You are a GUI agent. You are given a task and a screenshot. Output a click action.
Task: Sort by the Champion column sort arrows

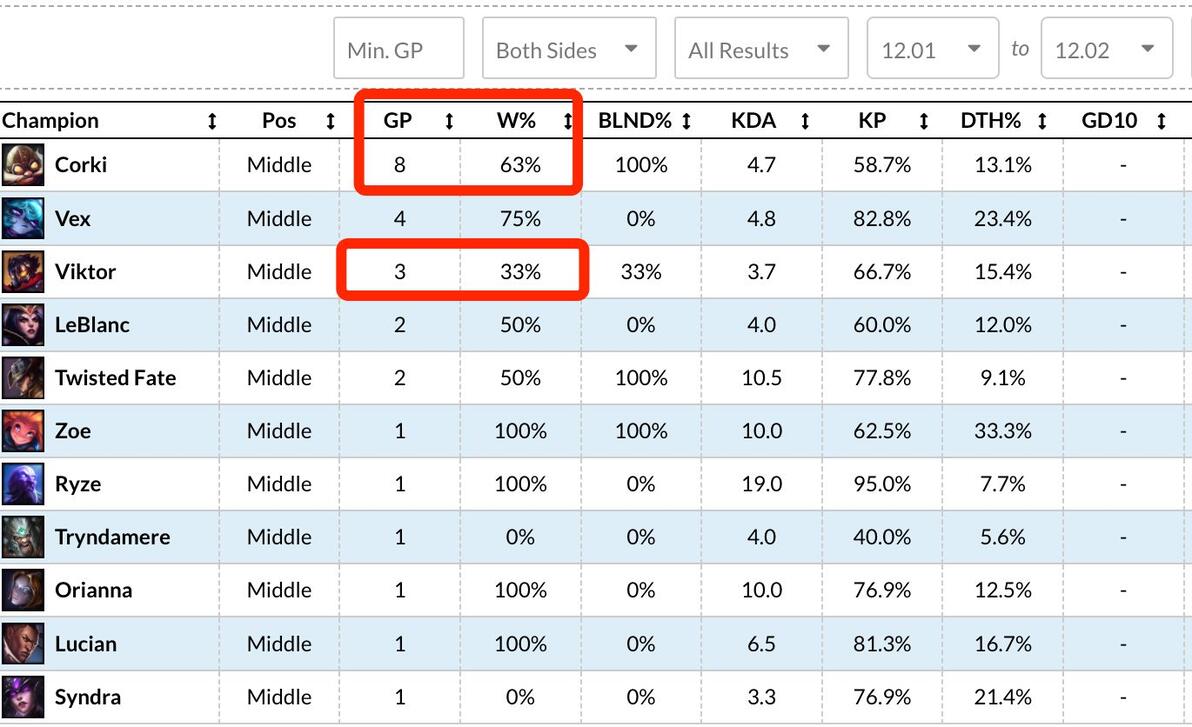tap(212, 121)
